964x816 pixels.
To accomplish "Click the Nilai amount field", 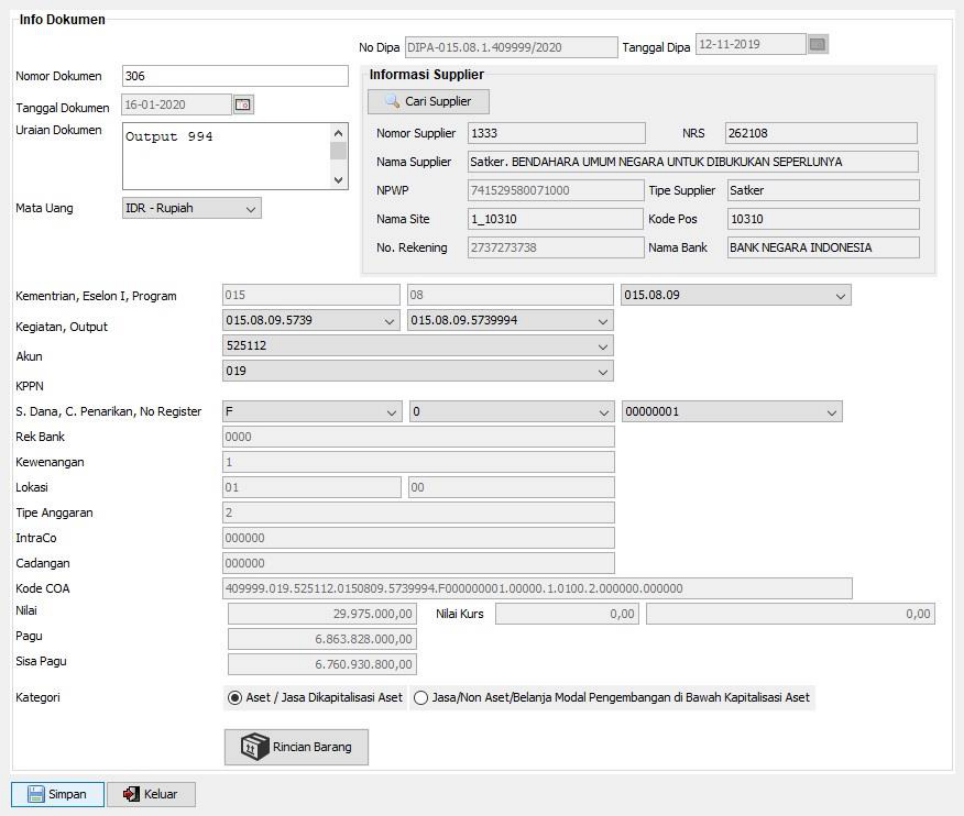I will pyautogui.click(x=323, y=614).
